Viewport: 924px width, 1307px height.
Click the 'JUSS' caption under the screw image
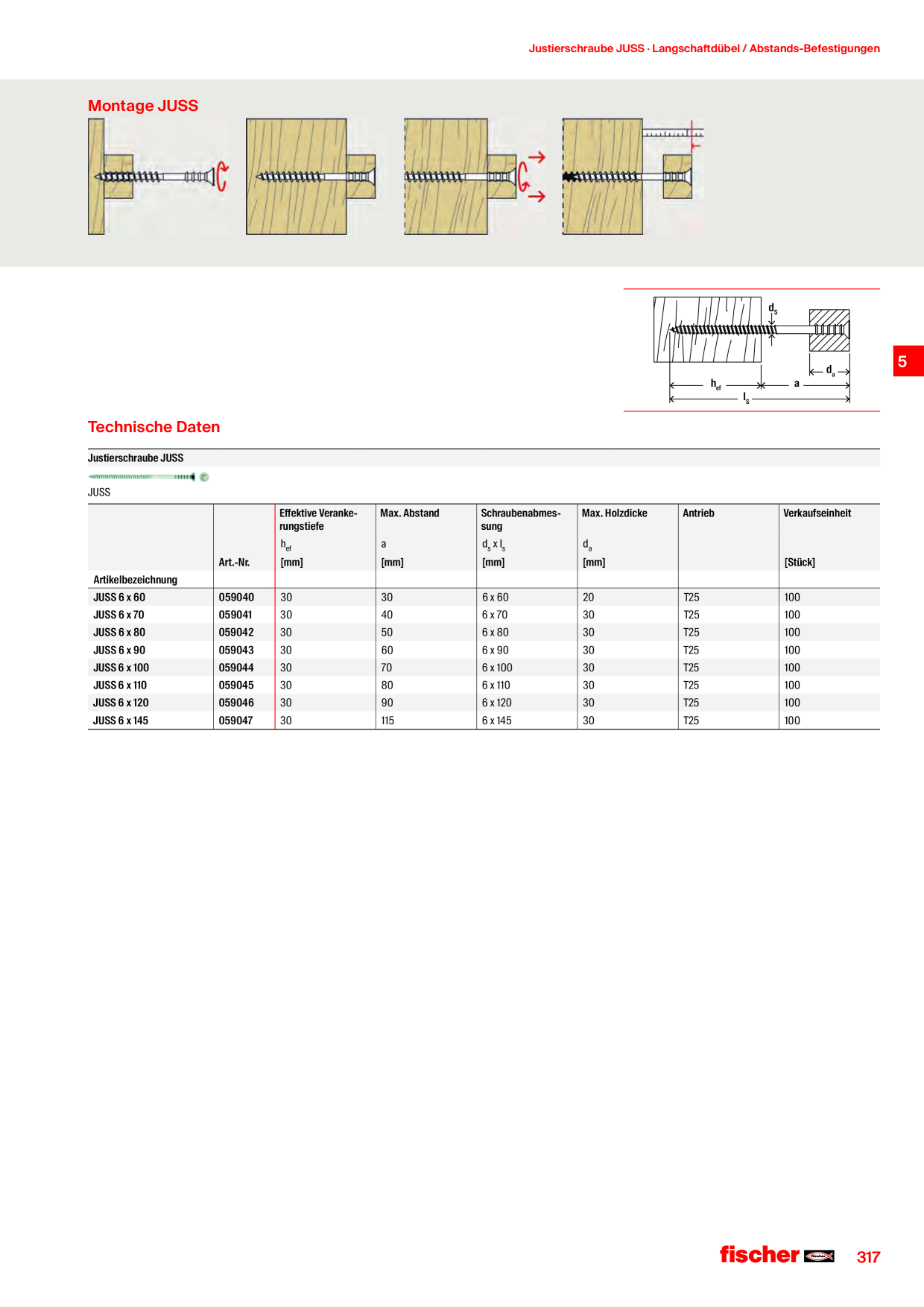click(99, 493)
